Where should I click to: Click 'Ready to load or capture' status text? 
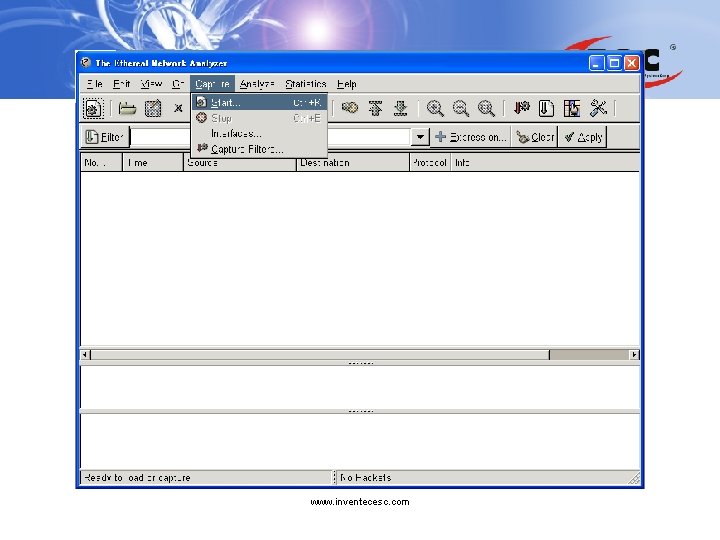(x=137, y=478)
